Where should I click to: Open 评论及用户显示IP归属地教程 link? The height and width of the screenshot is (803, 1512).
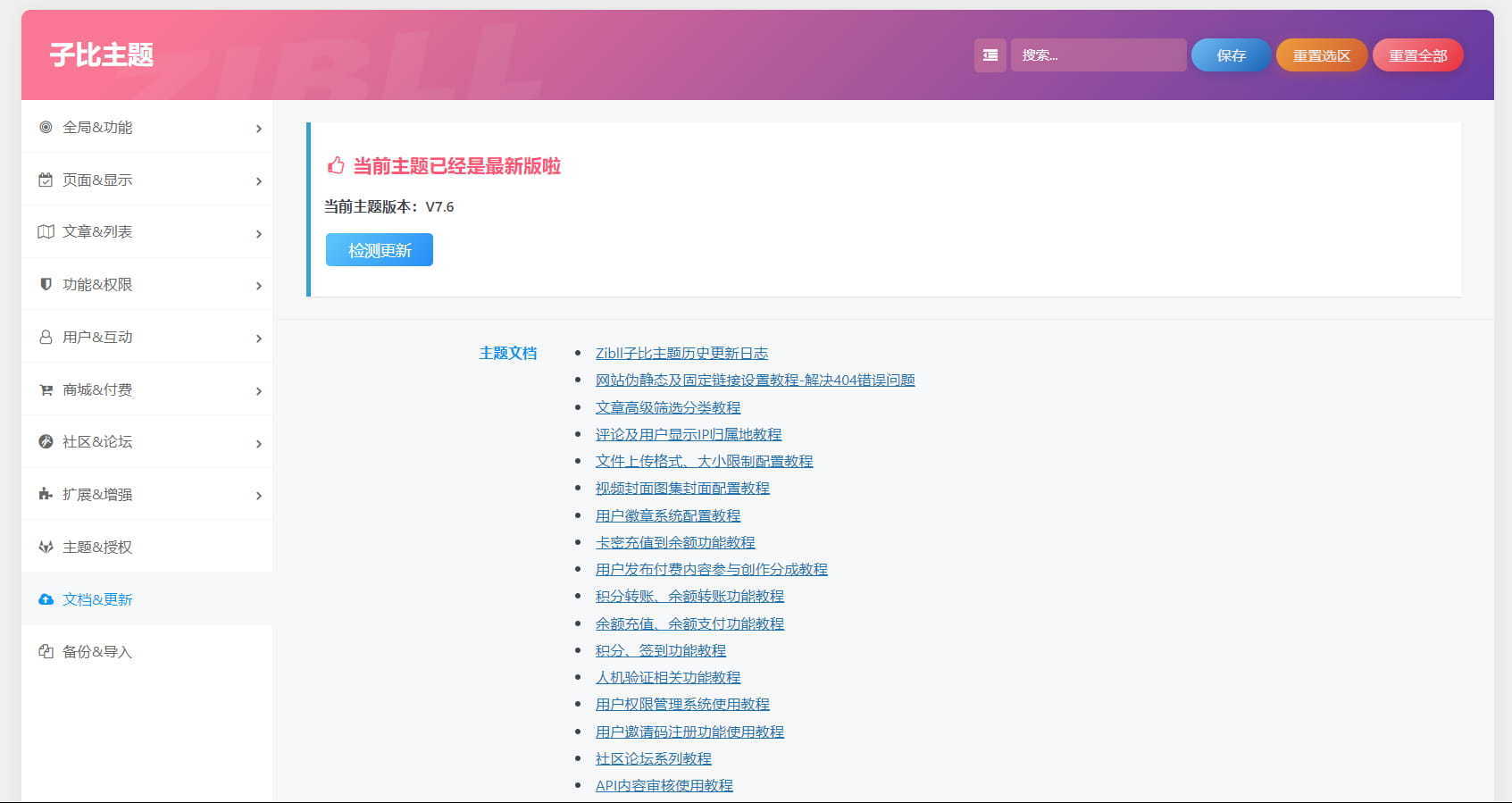click(x=689, y=434)
